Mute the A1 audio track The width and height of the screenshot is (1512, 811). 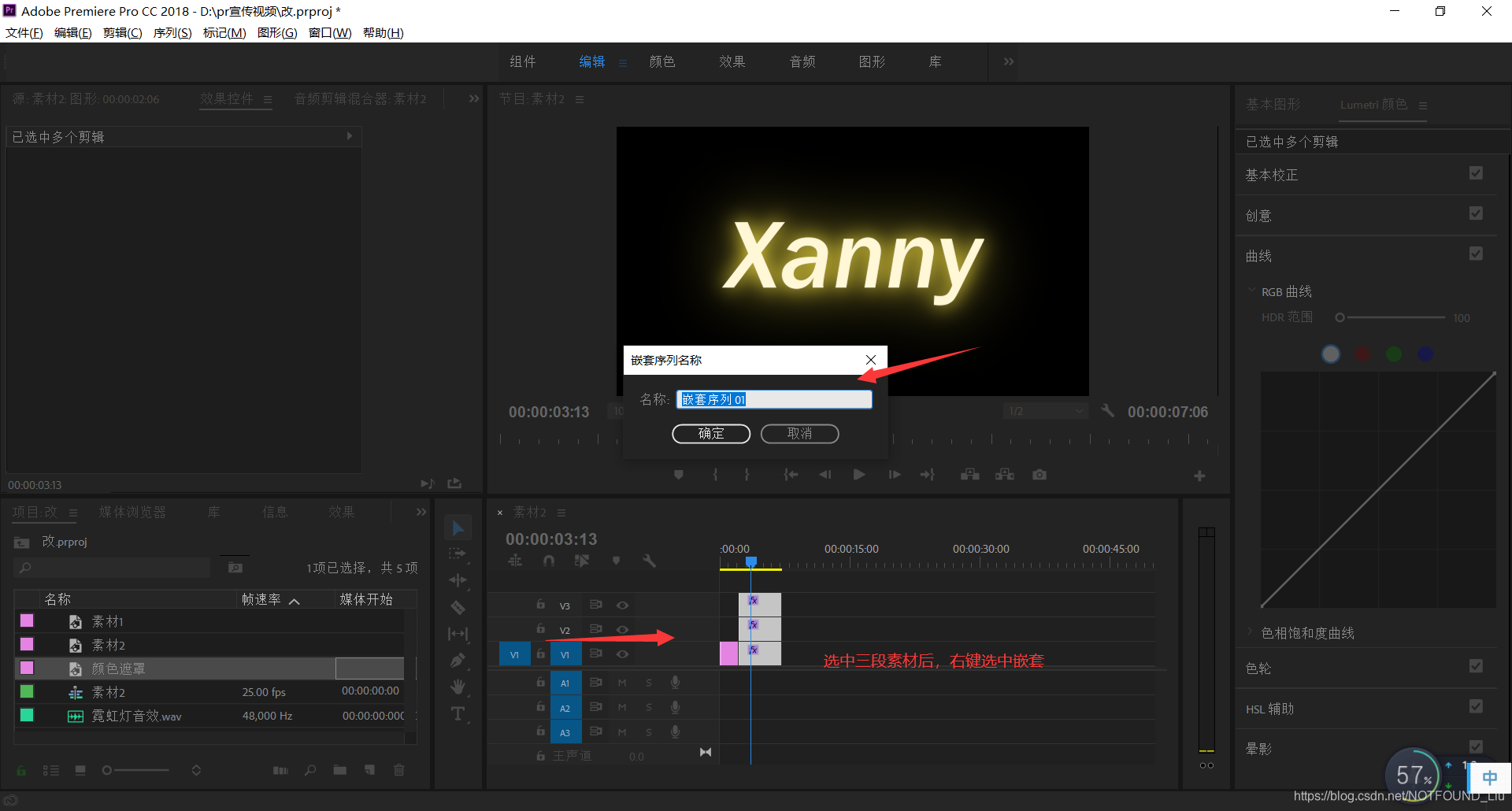pos(622,683)
